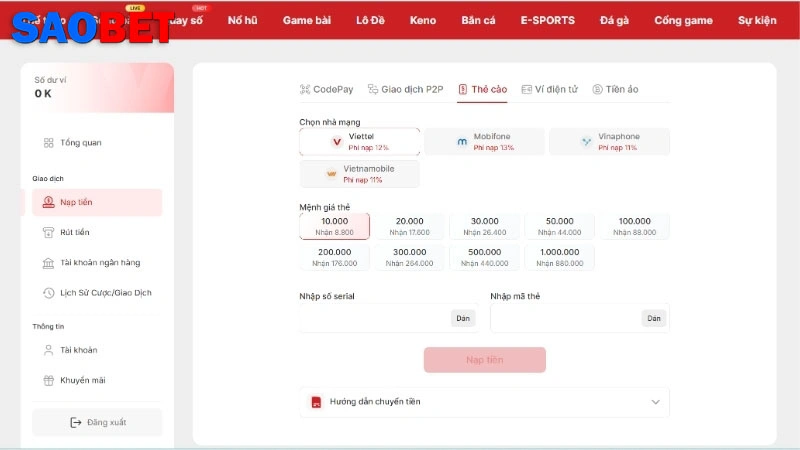Viewport: 800px width, 450px height.
Task: Choose the 1.000.000 card denomination
Action: [559, 257]
